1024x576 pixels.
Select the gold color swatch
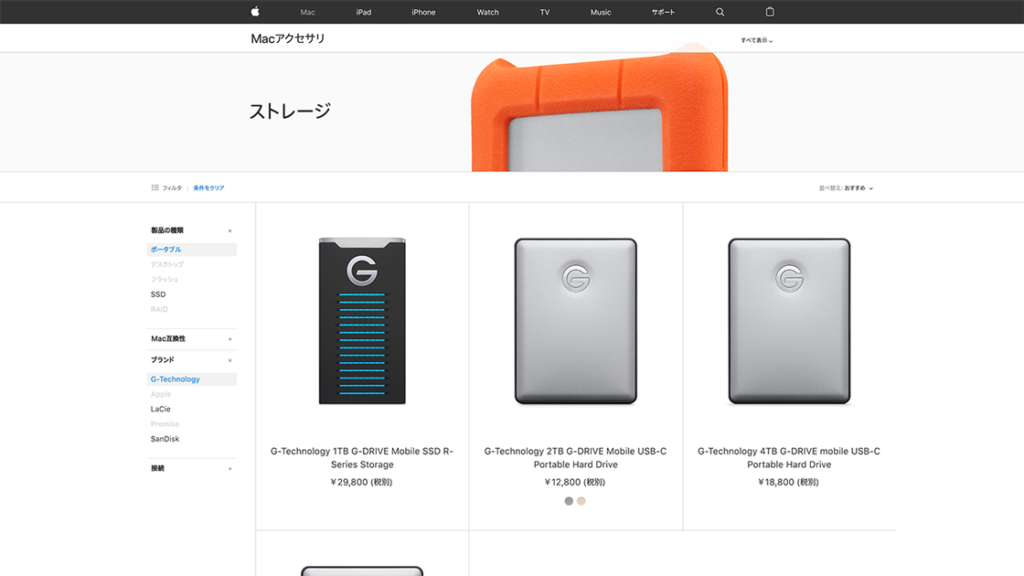[x=581, y=501]
